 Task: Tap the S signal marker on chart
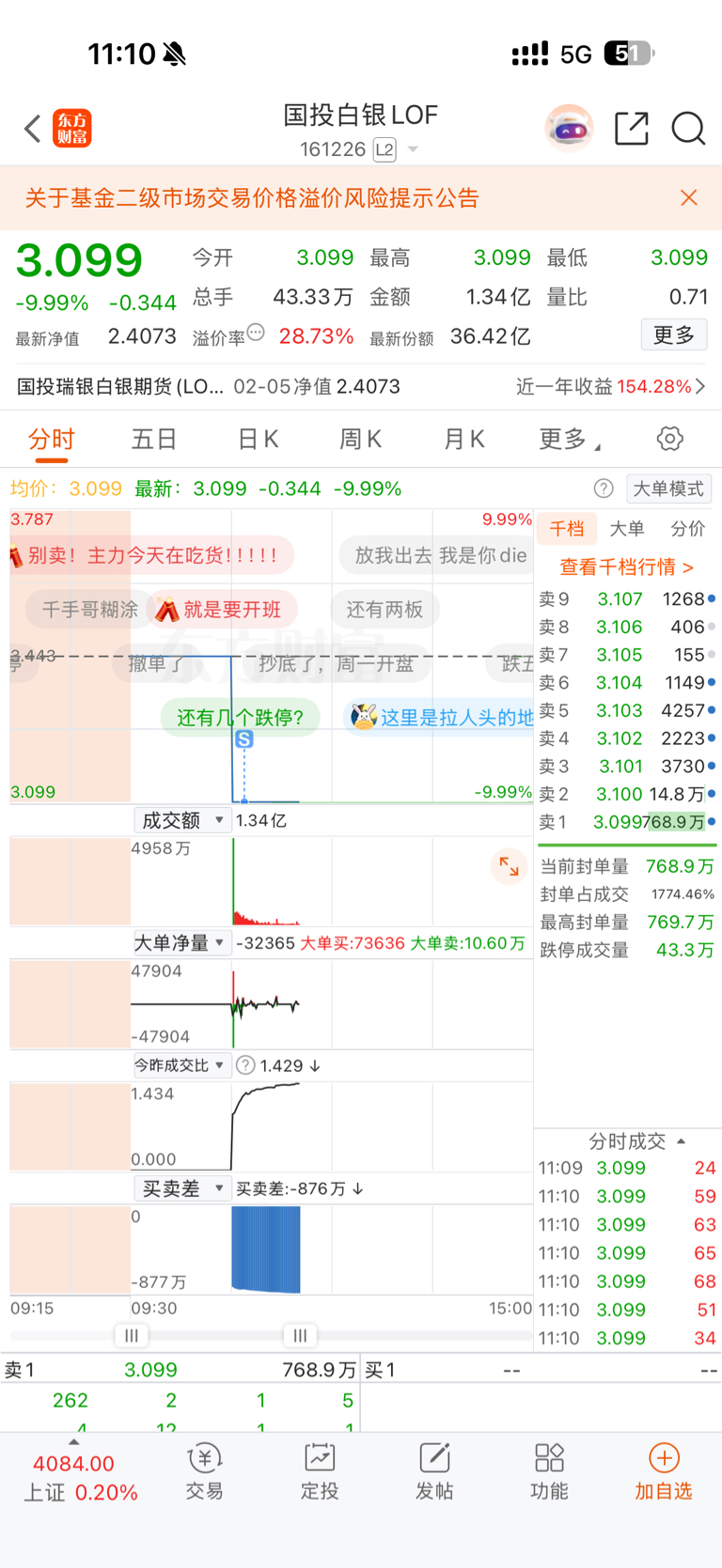pos(244,739)
